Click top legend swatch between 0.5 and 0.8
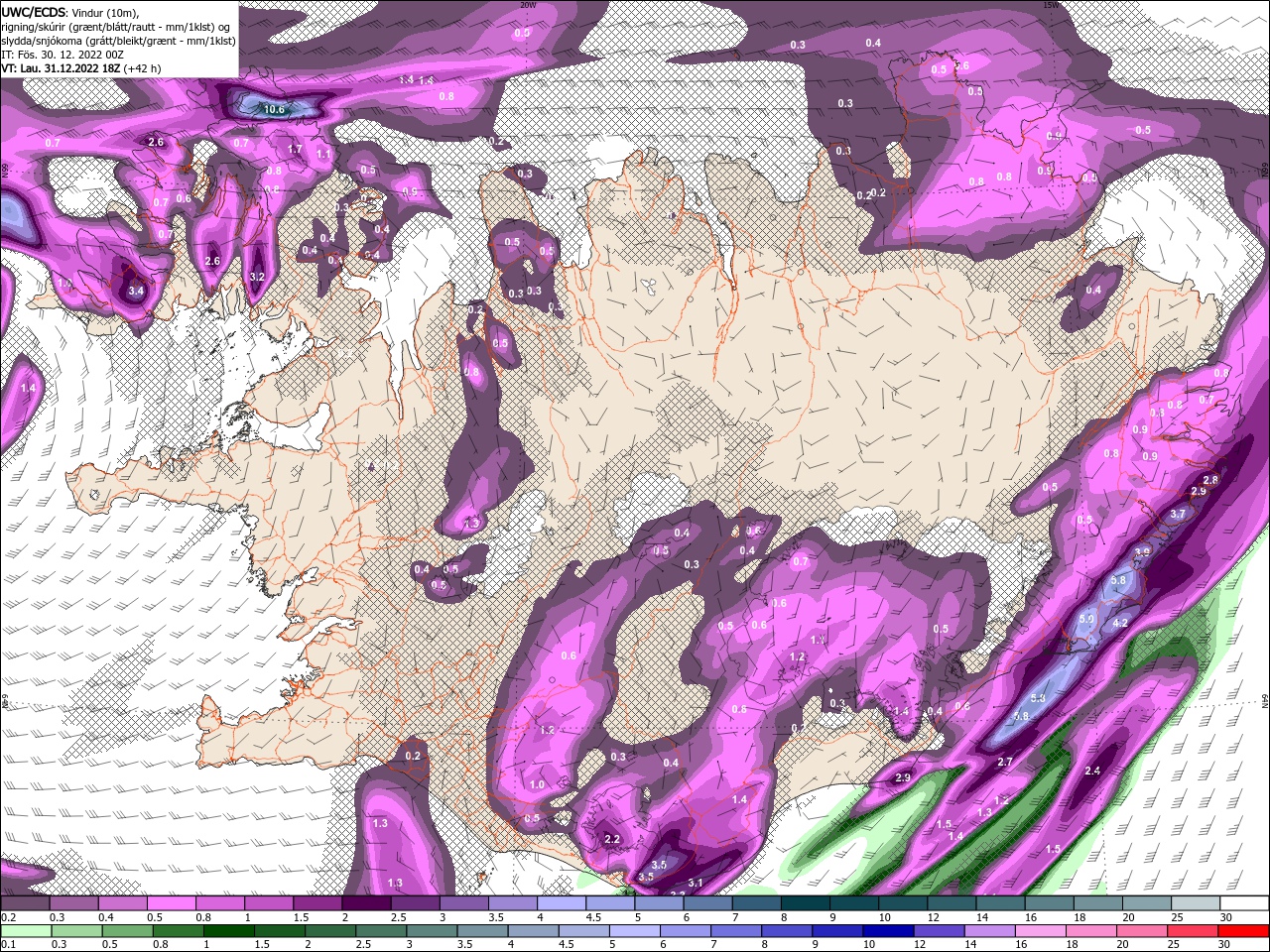This screenshot has width=1270, height=952. tap(170, 903)
